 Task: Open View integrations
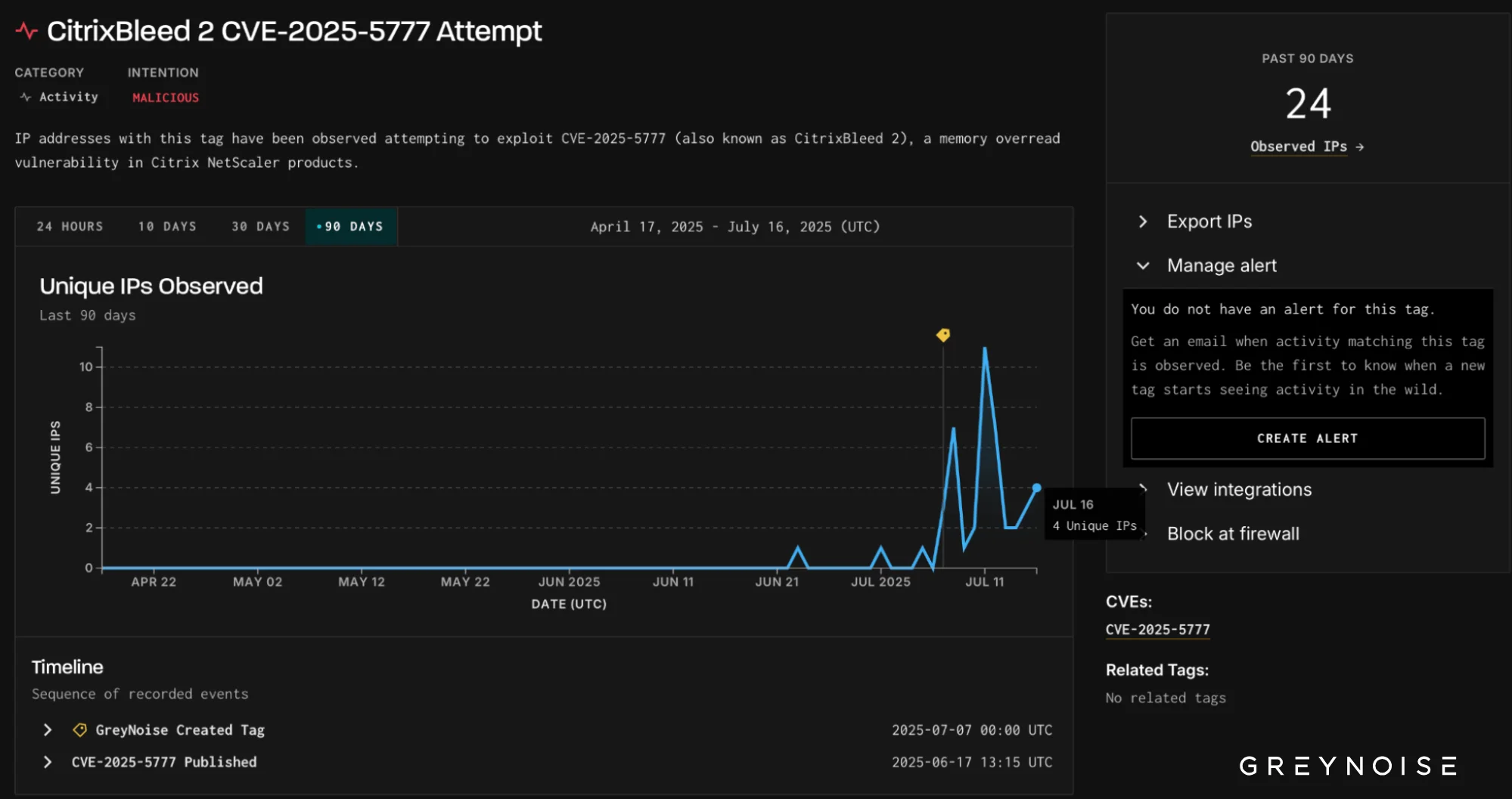1238,489
